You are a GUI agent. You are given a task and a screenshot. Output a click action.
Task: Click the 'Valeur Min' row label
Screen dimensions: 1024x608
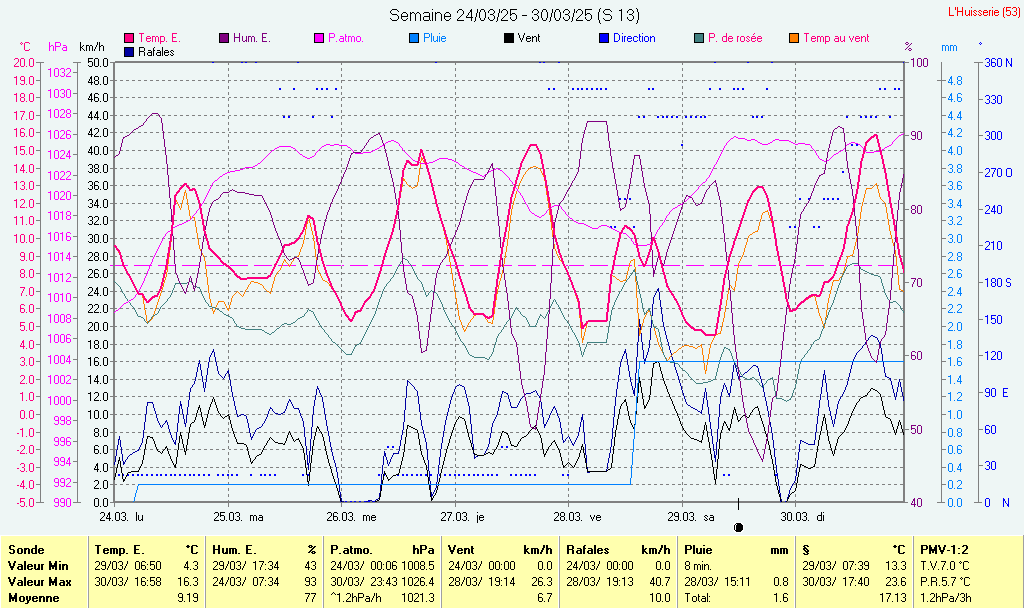coord(38,566)
